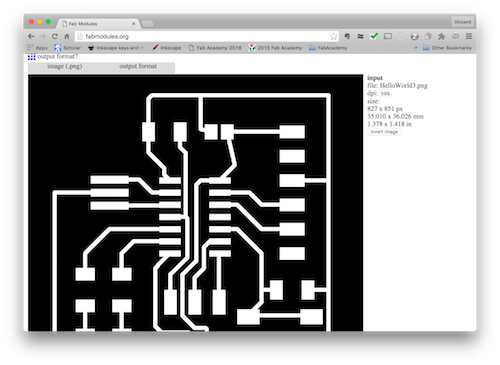
Task: Click the wavy-lines extension icon
Action: (x=360, y=36)
